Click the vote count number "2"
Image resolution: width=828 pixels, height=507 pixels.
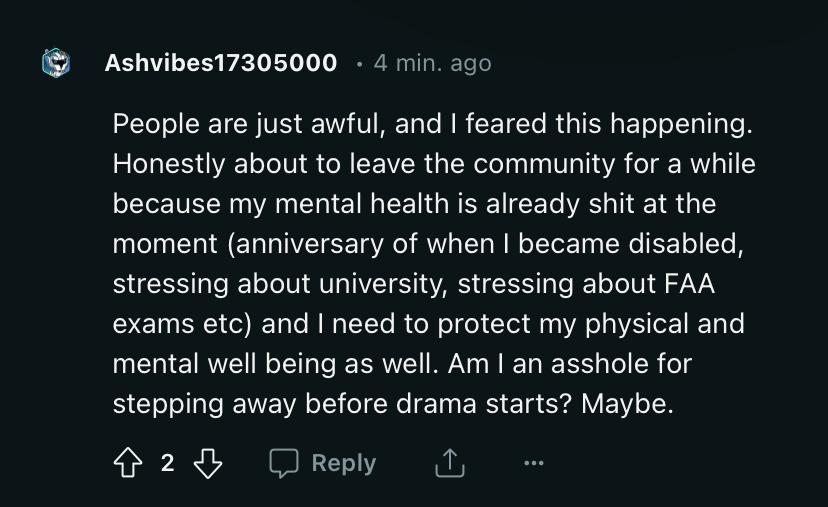(x=167, y=463)
